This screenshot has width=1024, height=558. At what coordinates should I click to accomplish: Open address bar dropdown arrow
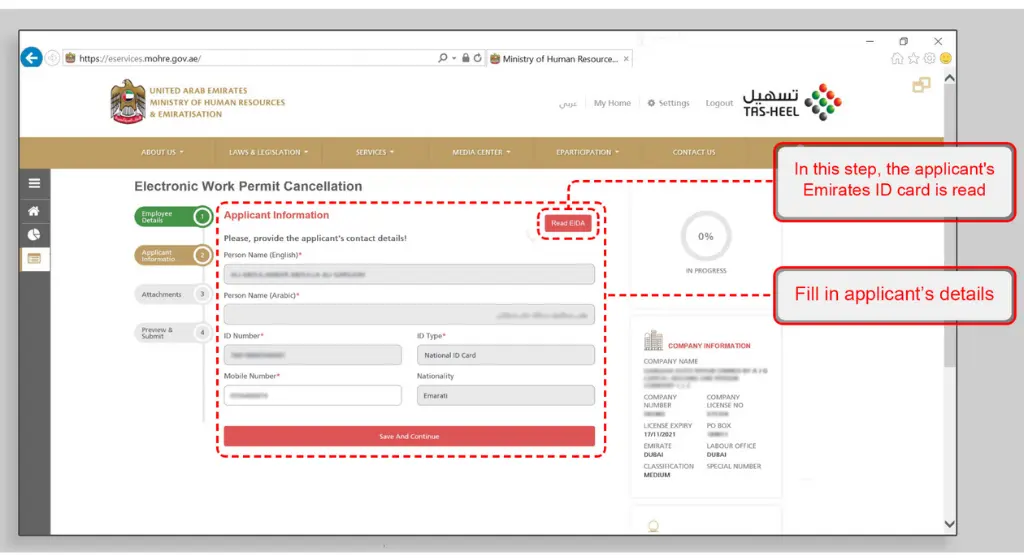454,58
